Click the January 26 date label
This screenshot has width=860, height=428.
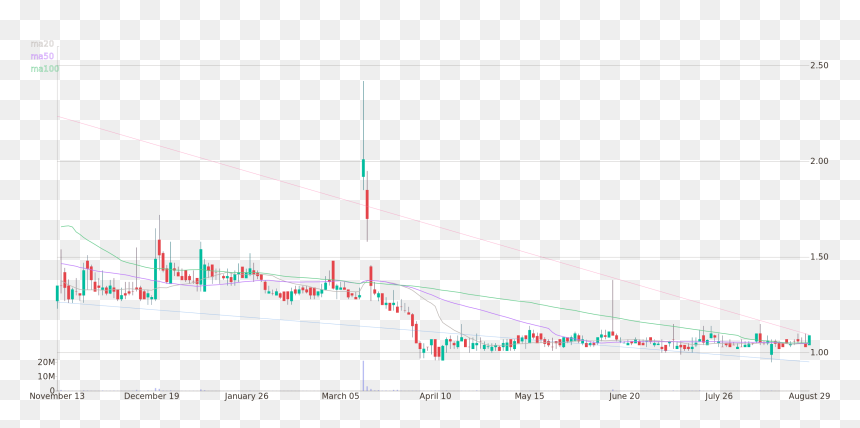coord(246,396)
